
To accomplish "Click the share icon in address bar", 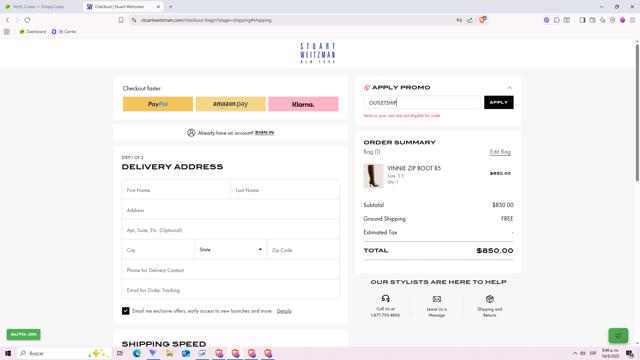I will tap(470, 20).
